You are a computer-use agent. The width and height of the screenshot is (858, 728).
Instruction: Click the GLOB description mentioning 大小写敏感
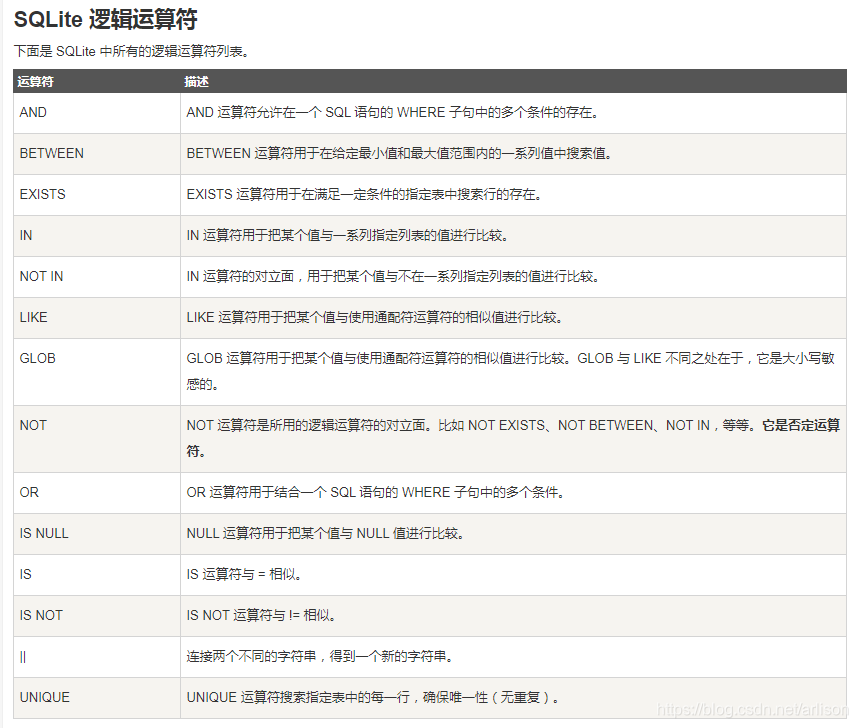click(x=511, y=371)
